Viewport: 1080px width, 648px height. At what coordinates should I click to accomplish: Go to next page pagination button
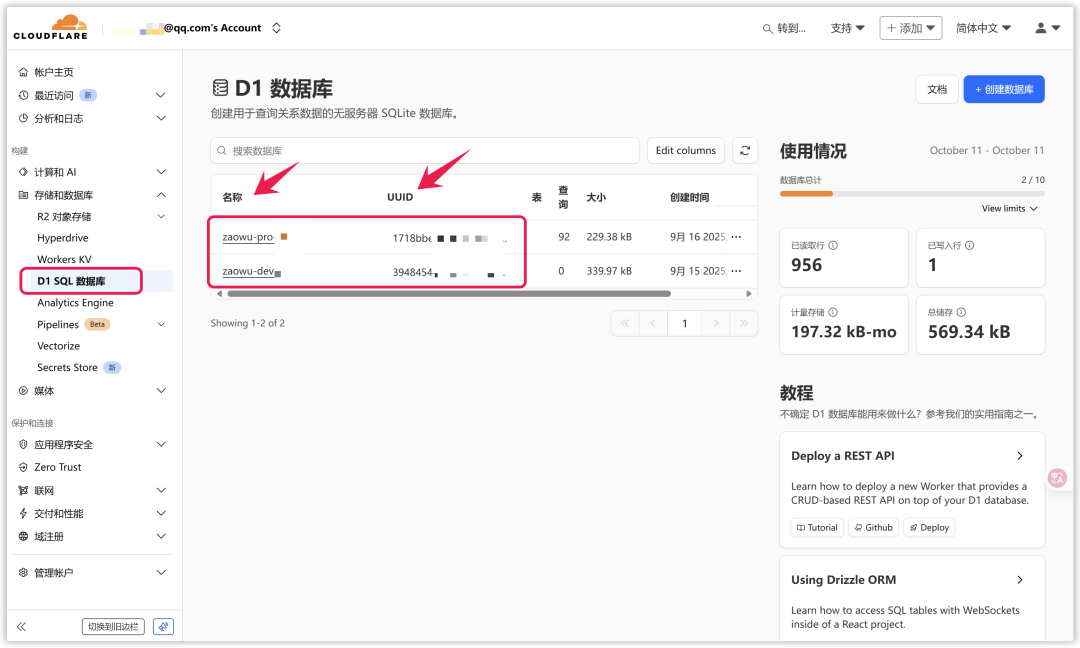[716, 324]
